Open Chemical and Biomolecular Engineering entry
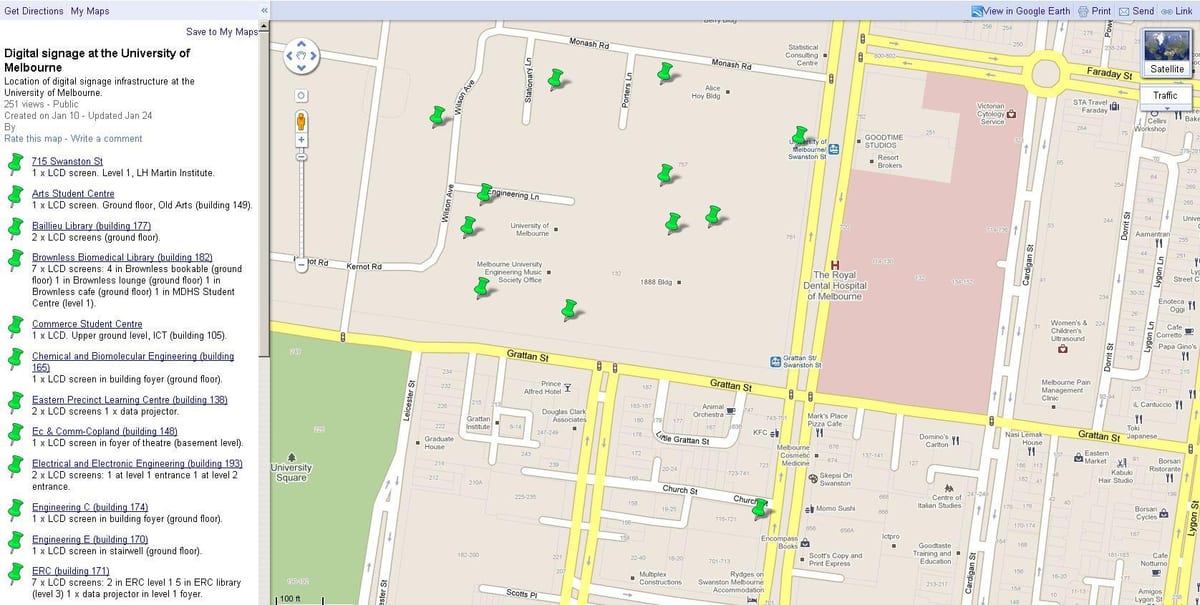This screenshot has height=605, width=1200. point(133,362)
